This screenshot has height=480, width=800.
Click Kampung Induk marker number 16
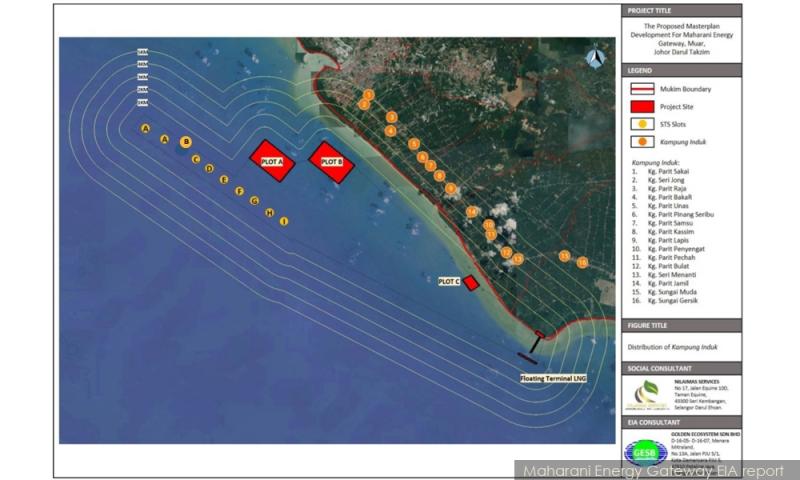point(582,262)
